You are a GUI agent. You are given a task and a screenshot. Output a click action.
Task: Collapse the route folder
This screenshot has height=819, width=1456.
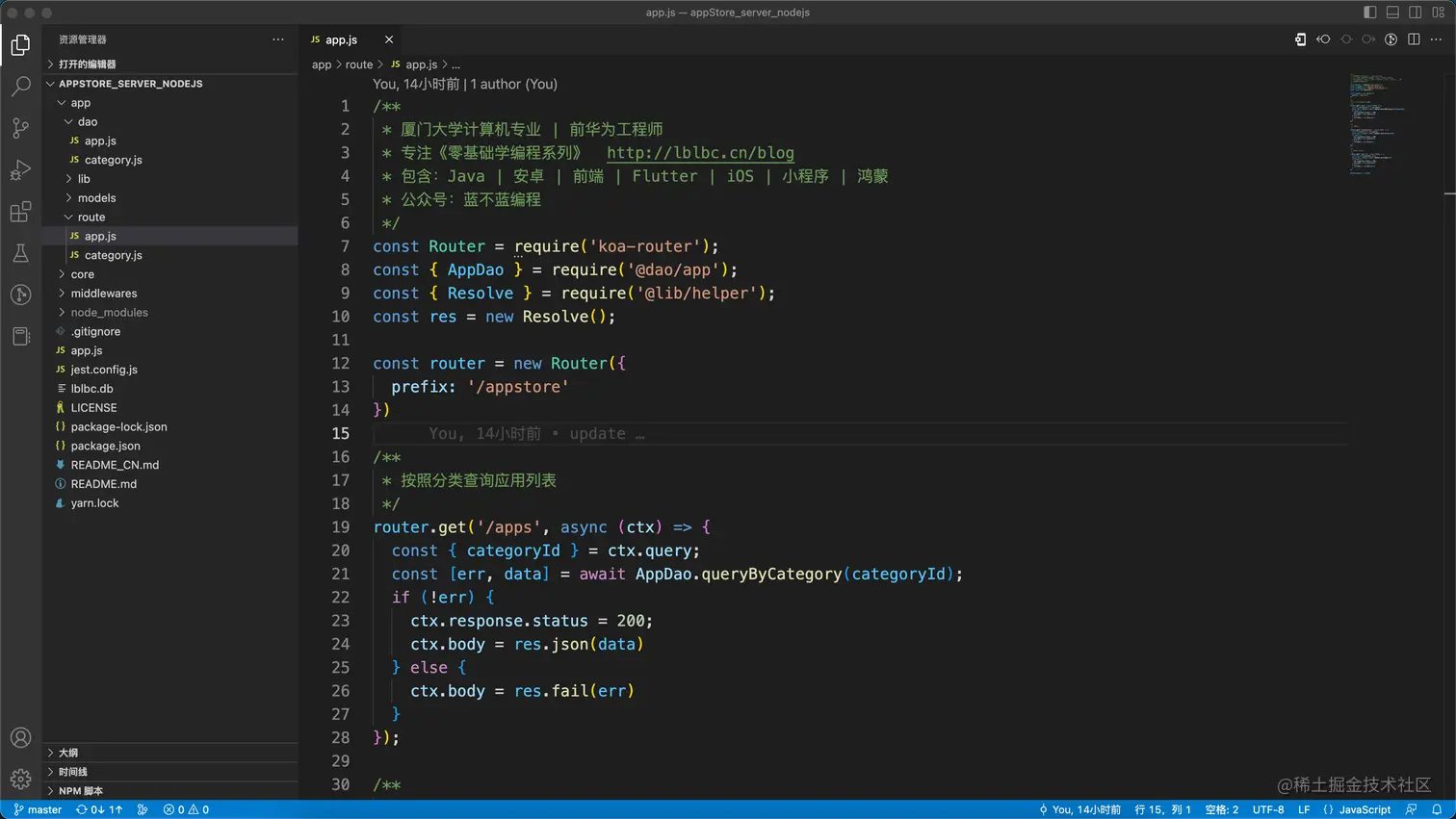click(x=170, y=218)
